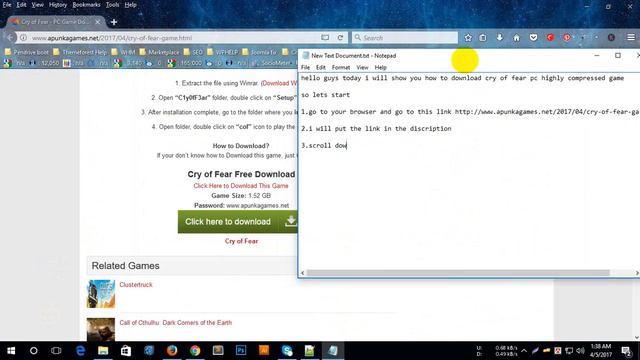Viewport: 640px width, 360px height.
Task: Open Illustrator from taskbar
Action: 264,351
